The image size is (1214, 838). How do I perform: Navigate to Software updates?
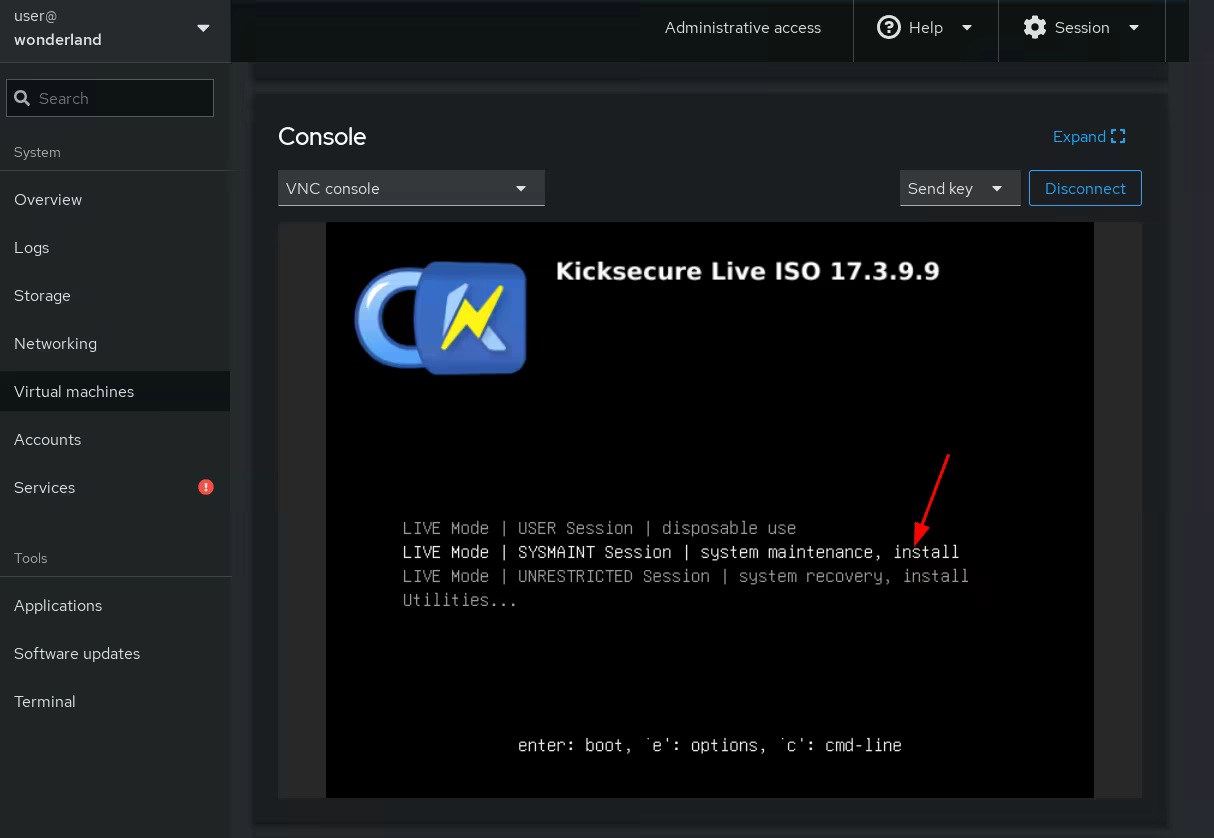point(77,653)
